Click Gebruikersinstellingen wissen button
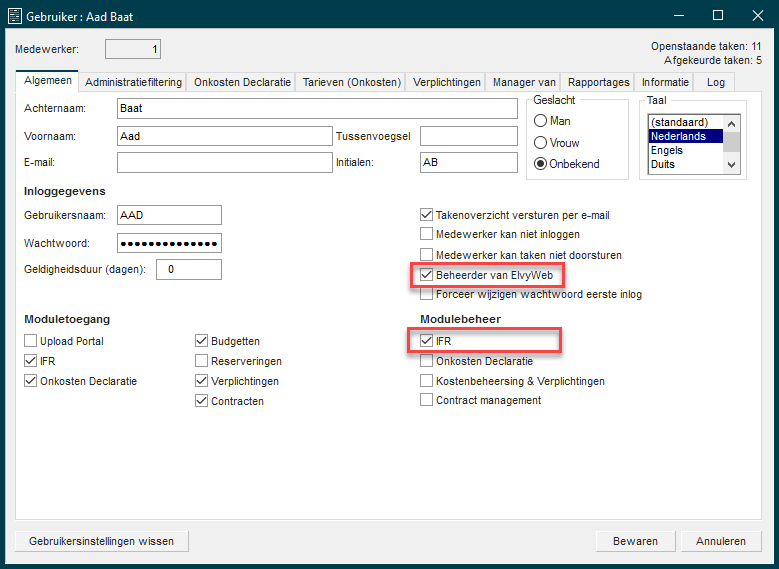Viewport: 779px width, 569px height. (102, 541)
